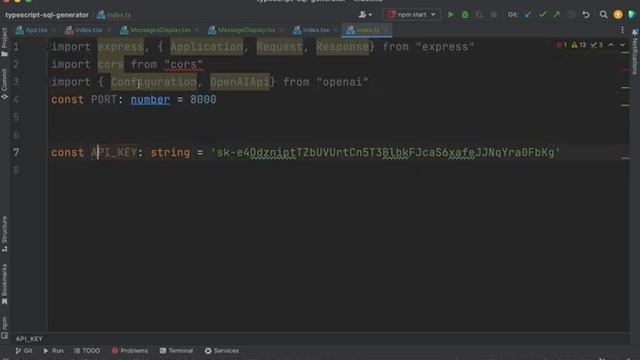This screenshot has height=360, width=640.
Task: Close the active index.ts tab
Action: coord(386,30)
